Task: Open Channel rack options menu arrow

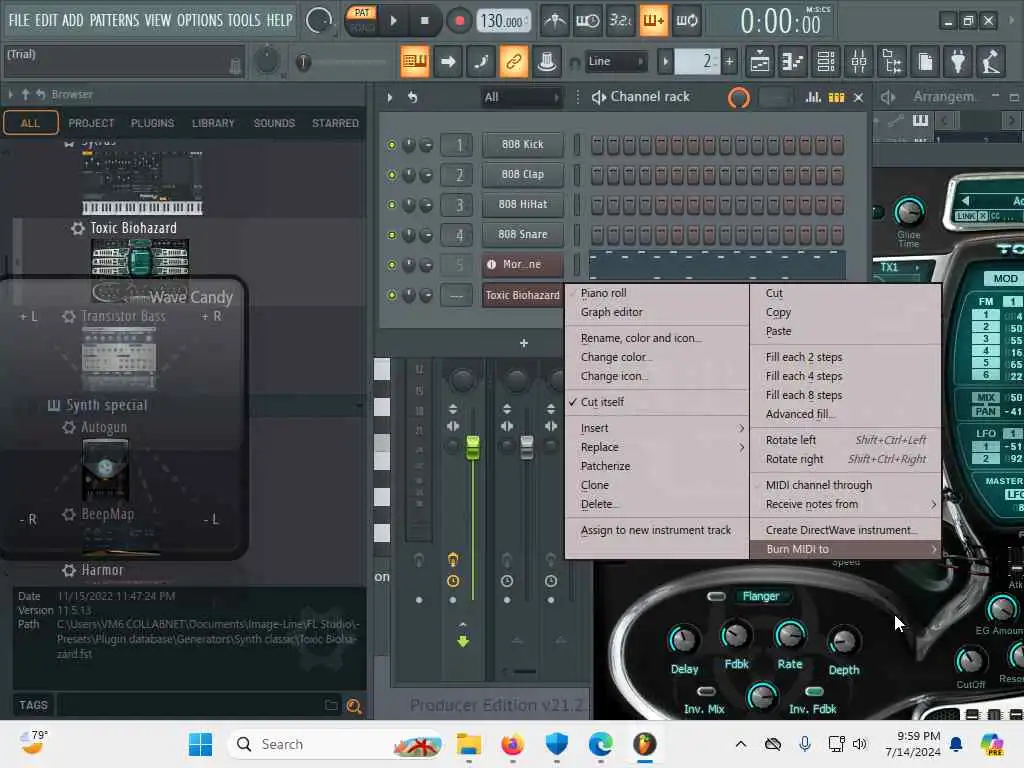Action: tap(390, 97)
